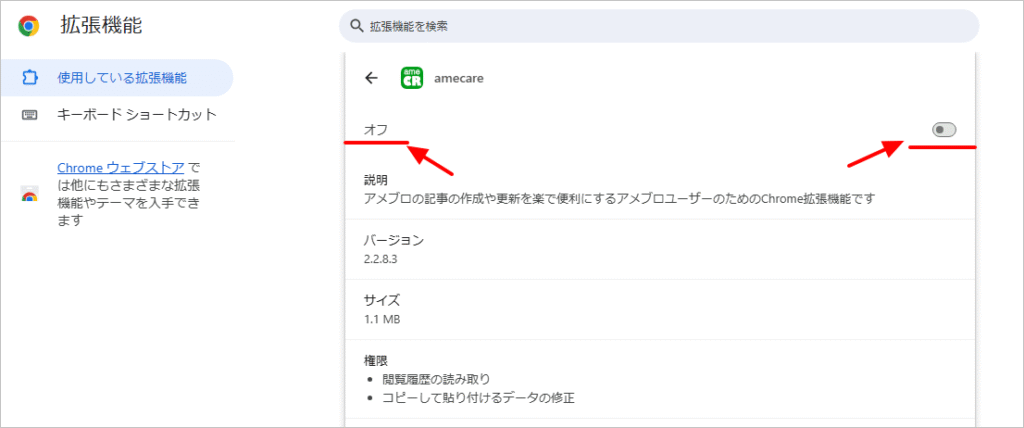
Task: Click the Chrome Web Store rainbow icon
Action: [29, 195]
